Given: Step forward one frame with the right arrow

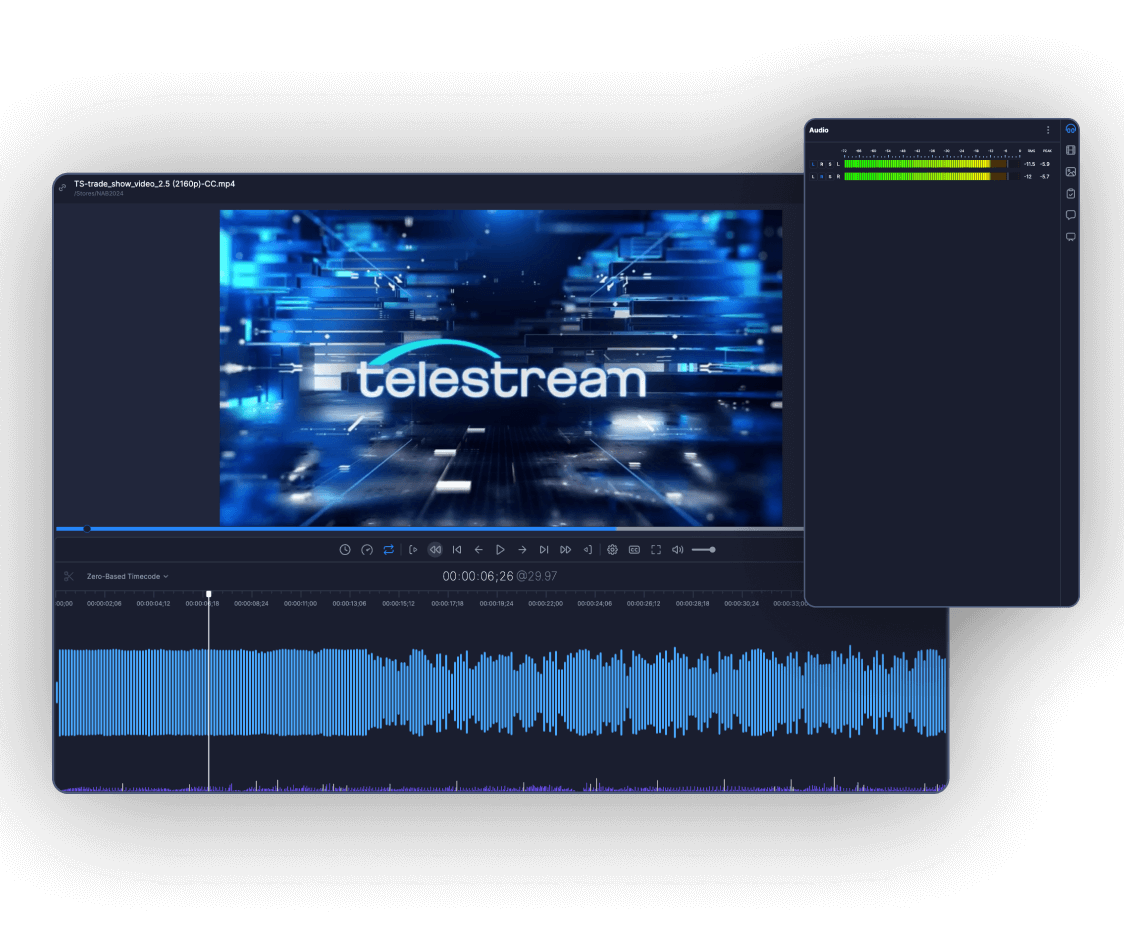Looking at the screenshot, I should coord(522,550).
